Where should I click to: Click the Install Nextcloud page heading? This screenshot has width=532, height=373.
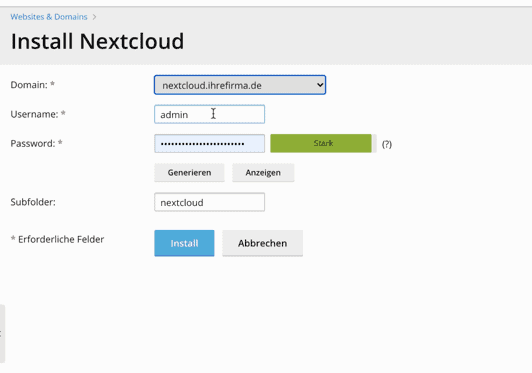coord(97,41)
